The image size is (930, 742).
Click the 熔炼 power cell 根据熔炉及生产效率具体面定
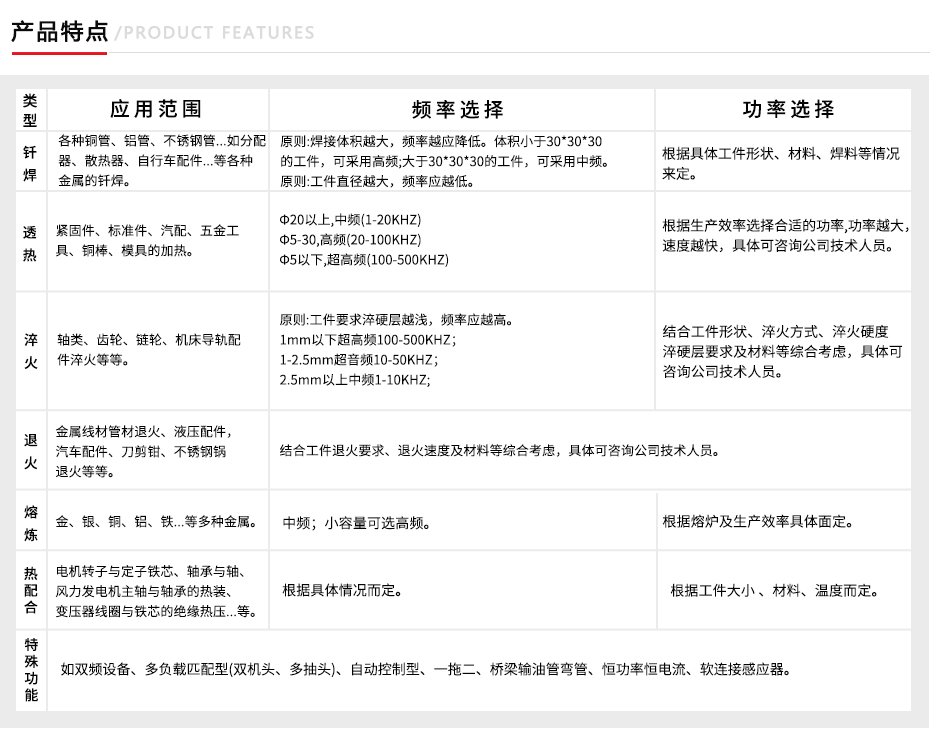click(758, 521)
